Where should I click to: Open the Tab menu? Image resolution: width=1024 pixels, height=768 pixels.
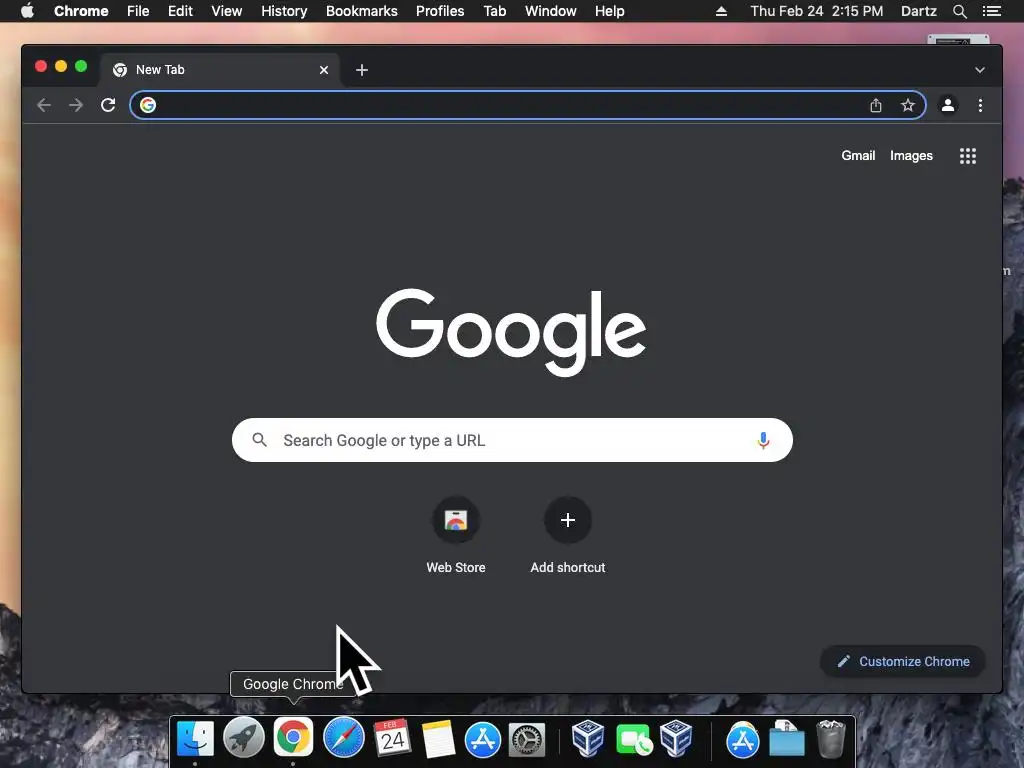[494, 11]
